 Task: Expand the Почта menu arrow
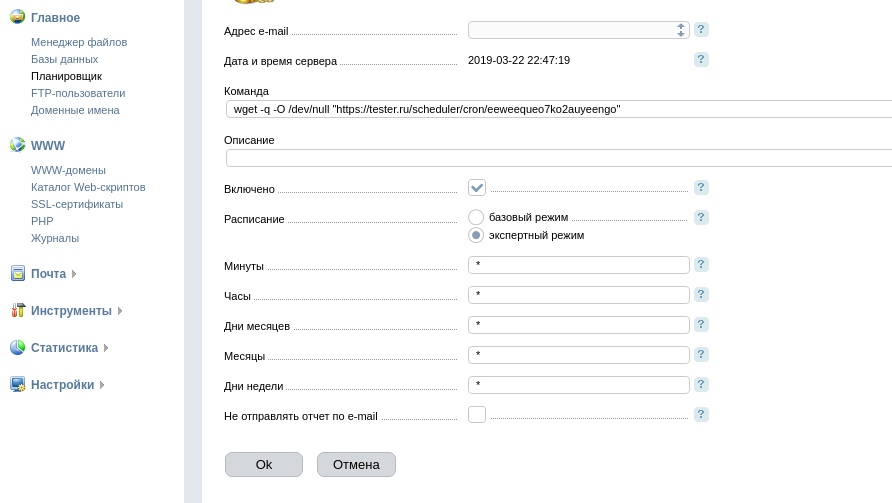coord(74,274)
